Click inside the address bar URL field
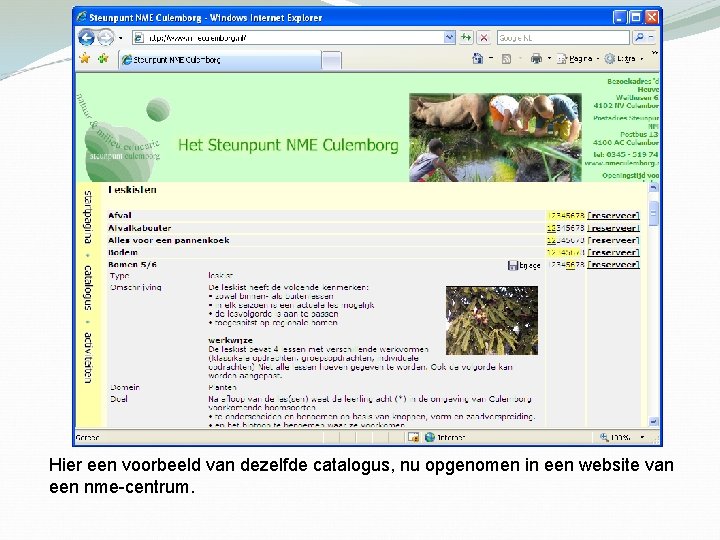 coord(294,38)
